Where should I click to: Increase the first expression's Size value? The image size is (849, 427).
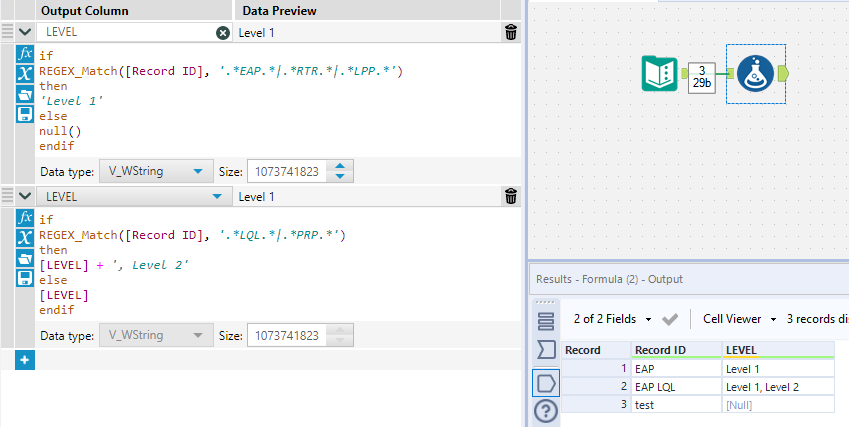(342, 166)
